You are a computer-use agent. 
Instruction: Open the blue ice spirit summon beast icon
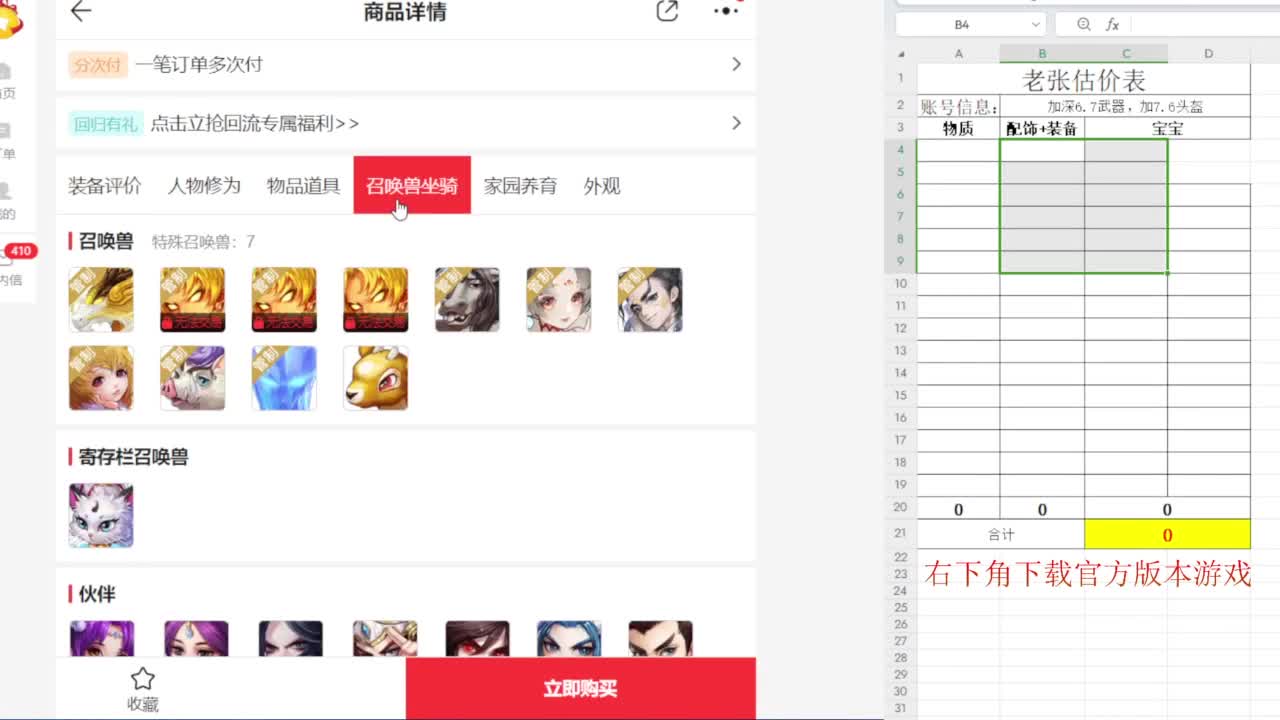(284, 378)
